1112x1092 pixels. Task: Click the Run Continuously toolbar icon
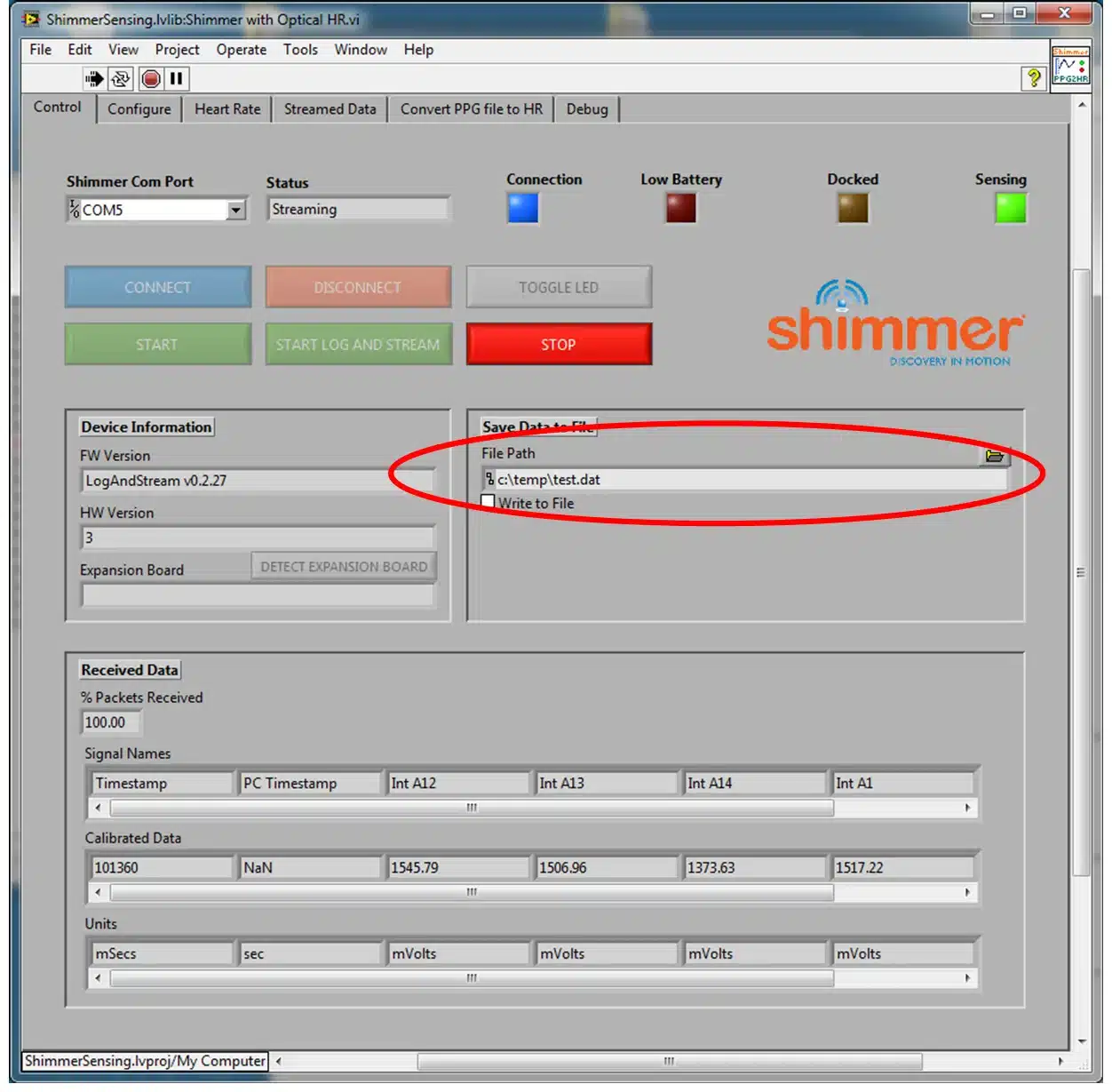[x=121, y=79]
